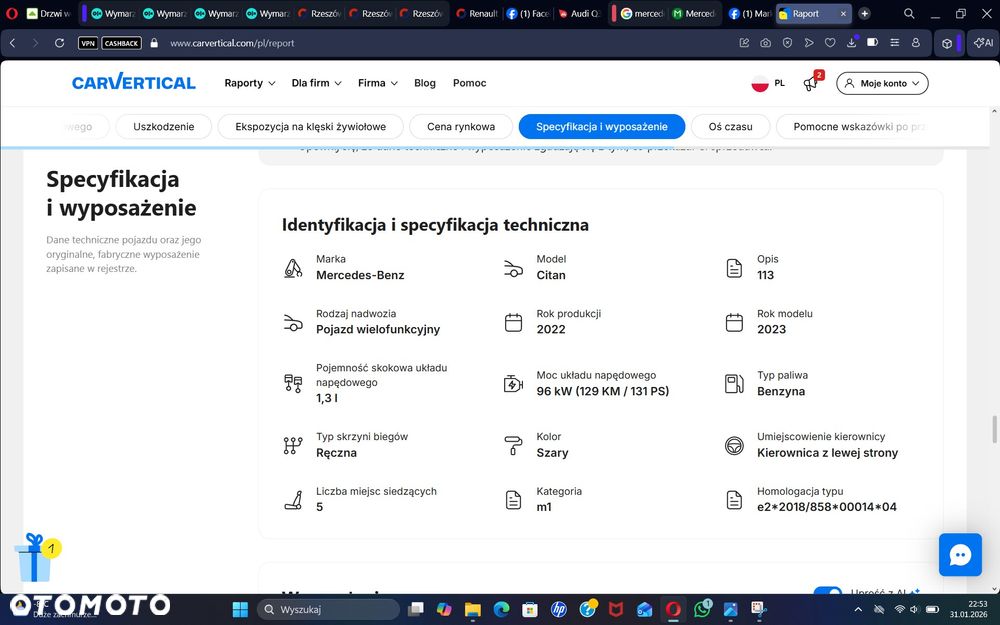1000x625 pixels.
Task: Open Opera easy setup sliders icon
Action: click(895, 43)
